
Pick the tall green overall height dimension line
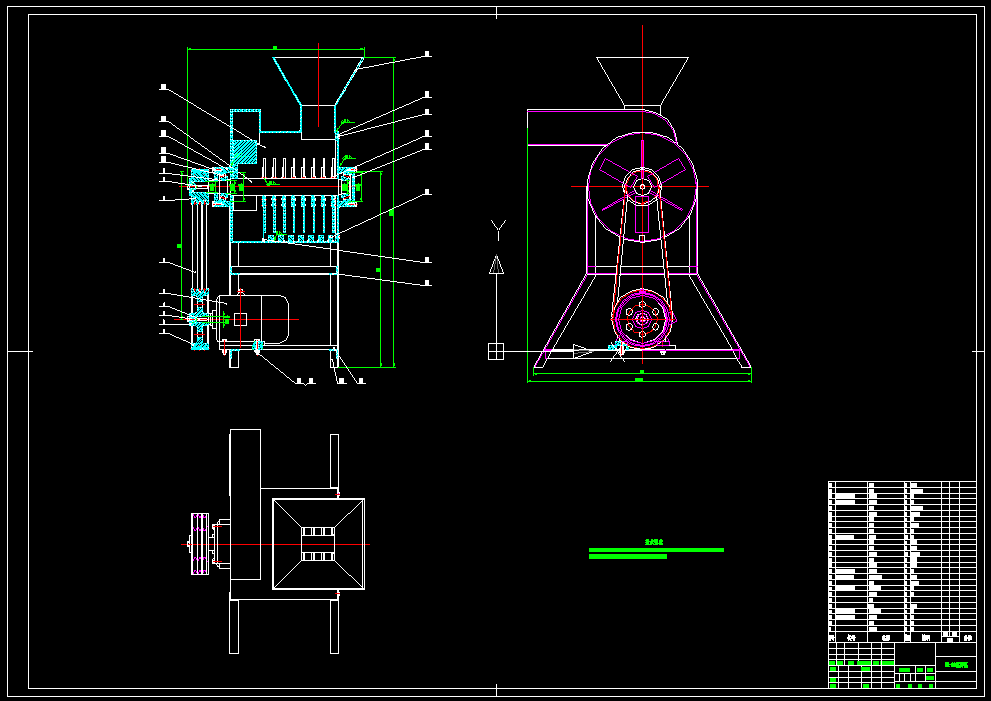(x=393, y=212)
